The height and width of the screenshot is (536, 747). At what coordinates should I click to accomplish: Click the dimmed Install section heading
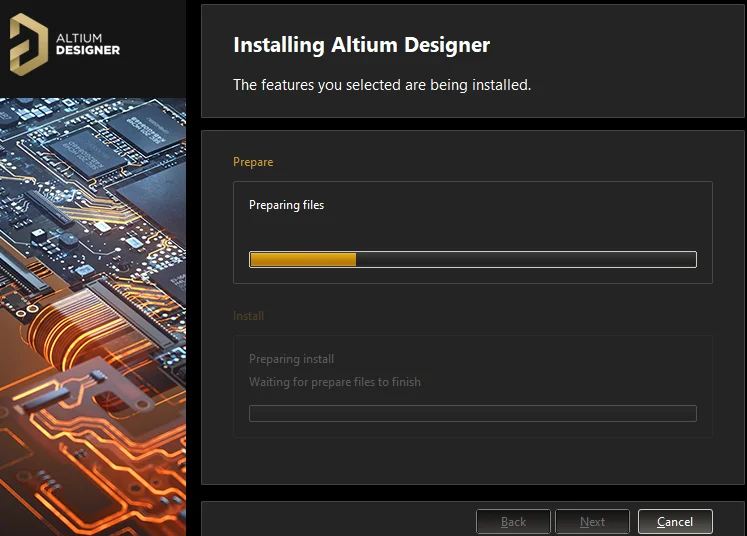coord(248,316)
